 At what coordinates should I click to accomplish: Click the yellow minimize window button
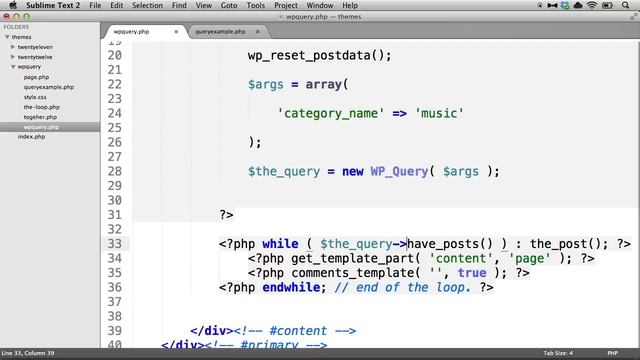16,17
